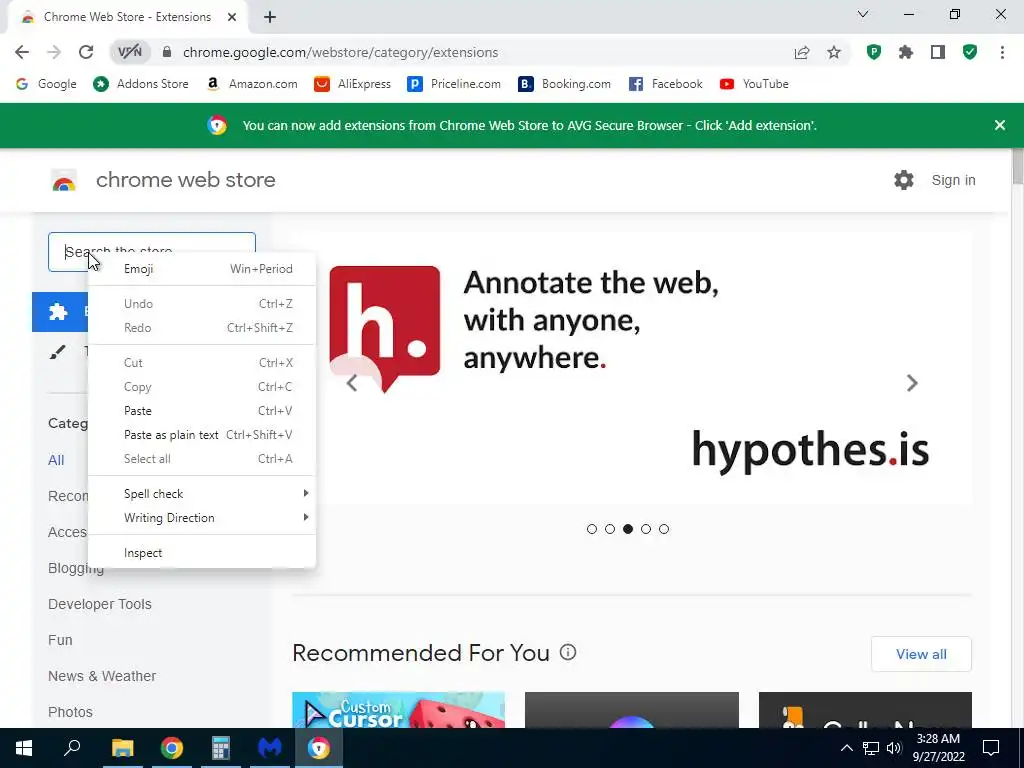Open the green checkmark security shield icon
This screenshot has height=768, width=1024.
tap(970, 52)
